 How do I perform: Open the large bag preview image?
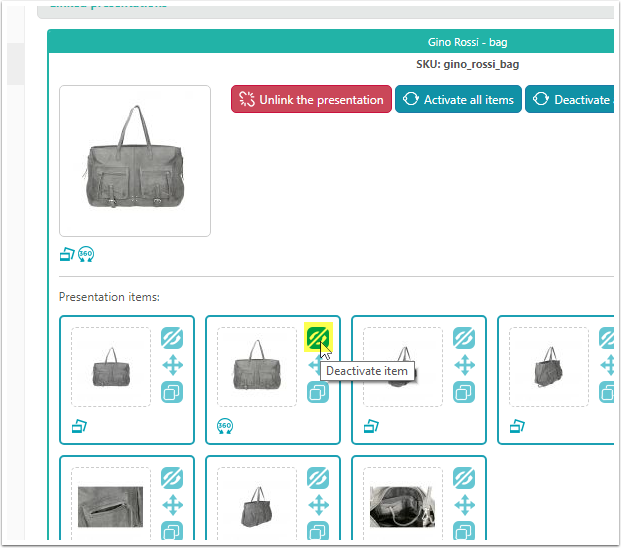coord(135,161)
